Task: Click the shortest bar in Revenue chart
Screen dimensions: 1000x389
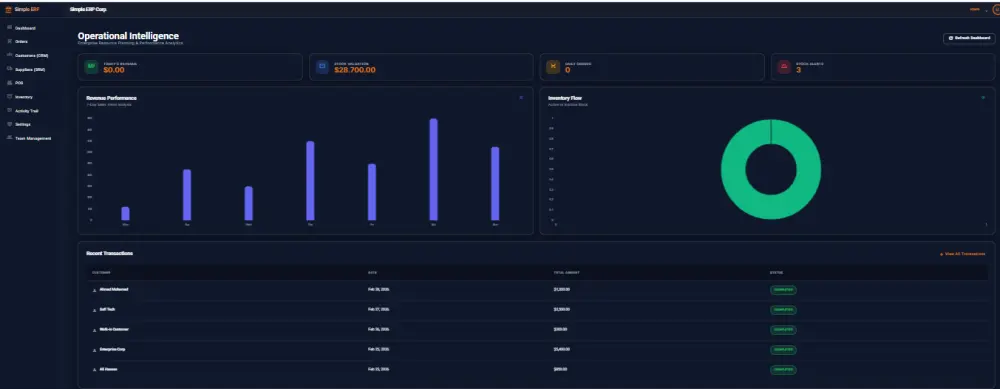Action: (126, 214)
